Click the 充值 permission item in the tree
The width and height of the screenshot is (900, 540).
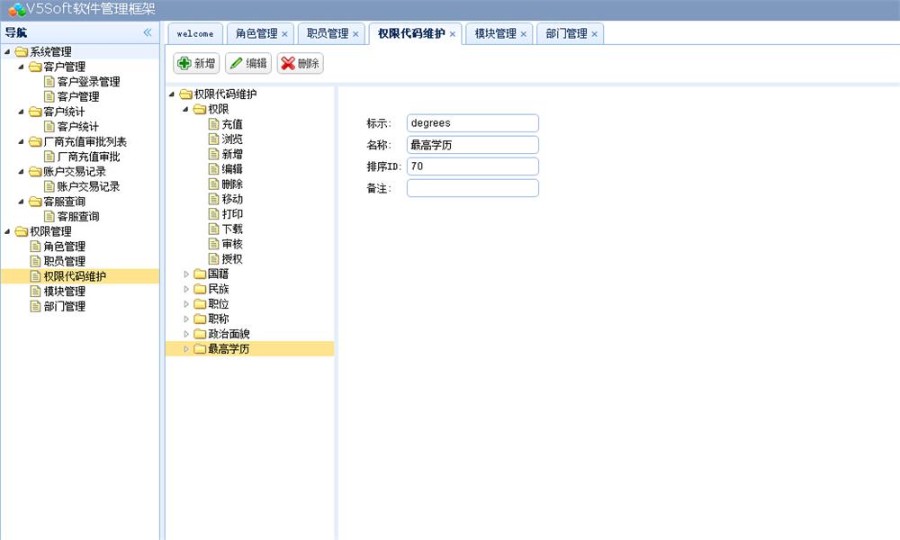click(231, 124)
